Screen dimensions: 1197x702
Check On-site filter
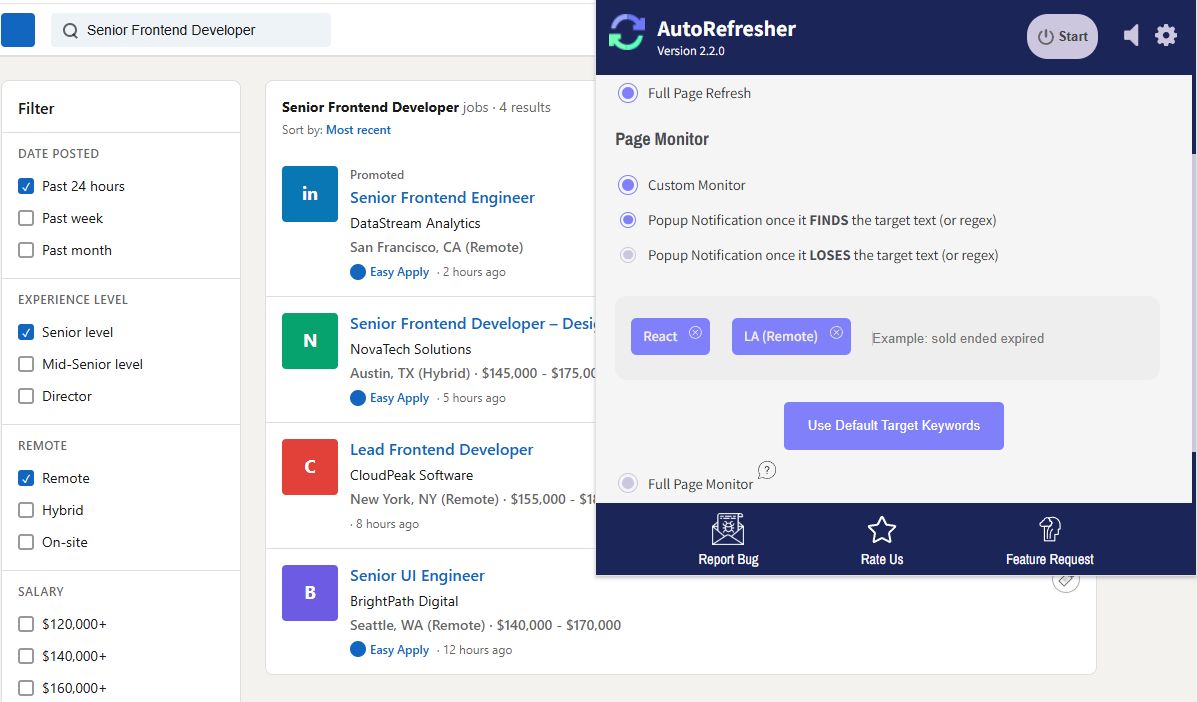(x=26, y=543)
